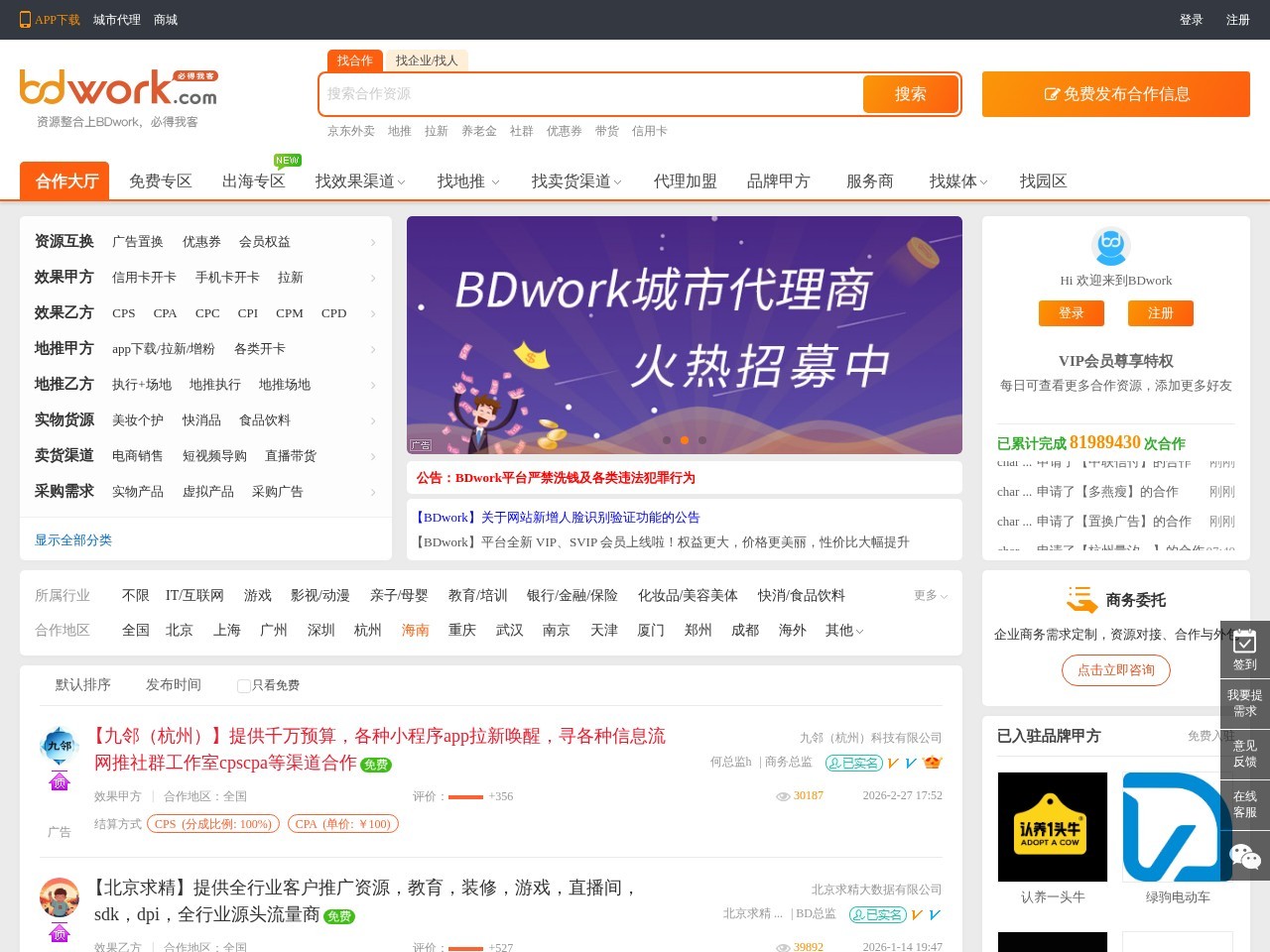The image size is (1270, 952).
Task: Switch to 找企业/找人 search tab
Action: (427, 60)
